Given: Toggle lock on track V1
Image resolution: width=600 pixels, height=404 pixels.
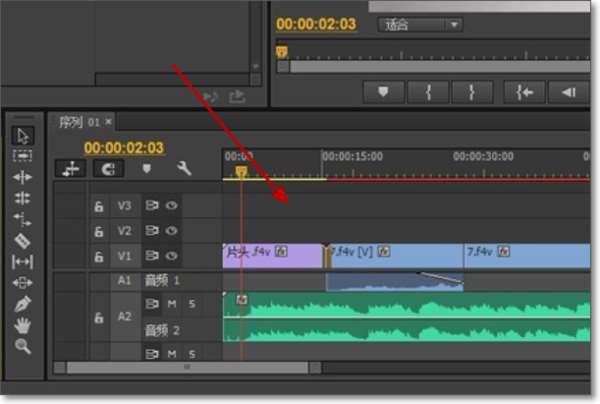Looking at the screenshot, I should [x=99, y=256].
